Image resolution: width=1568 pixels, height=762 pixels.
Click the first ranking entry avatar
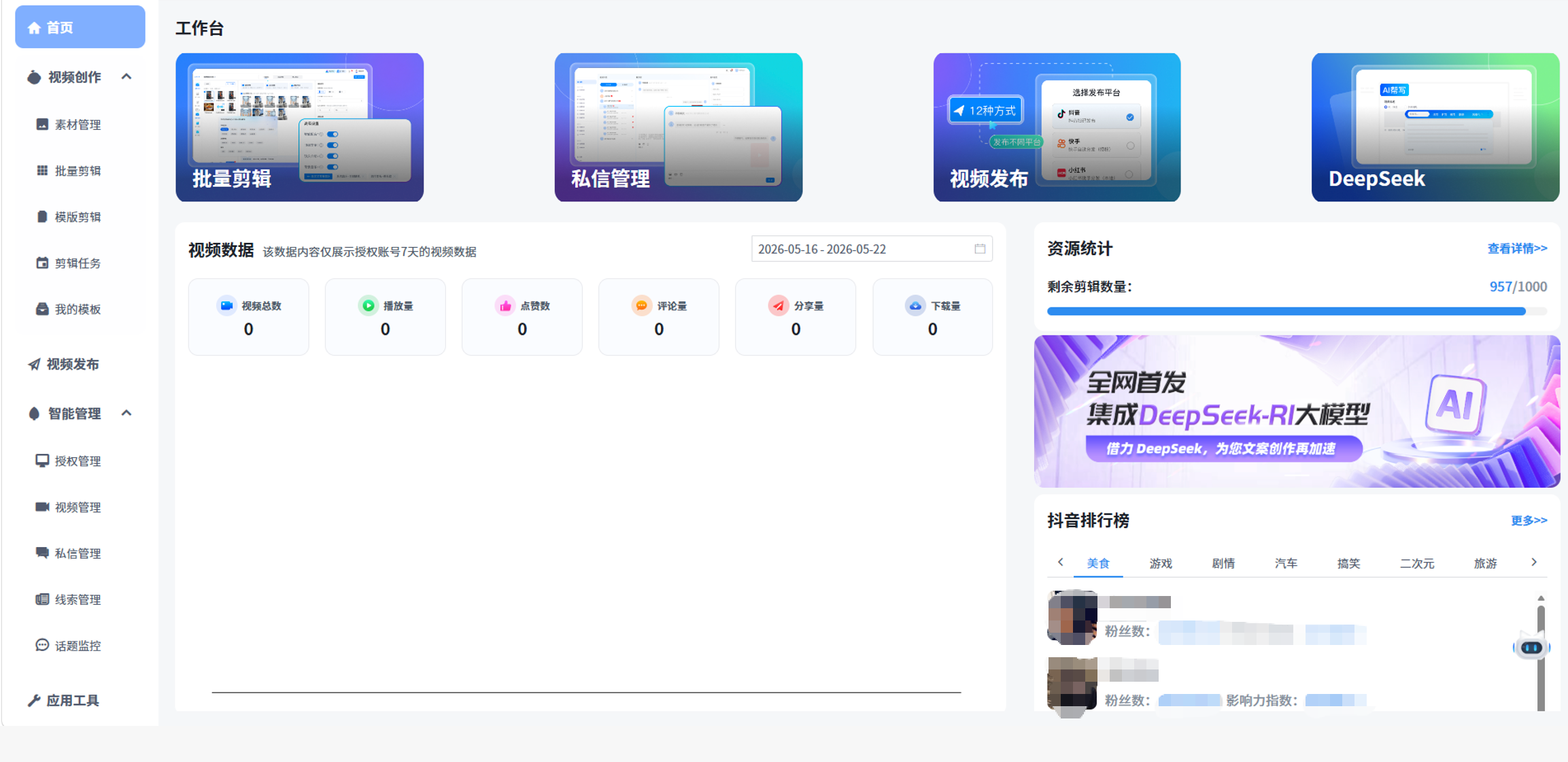(1072, 618)
